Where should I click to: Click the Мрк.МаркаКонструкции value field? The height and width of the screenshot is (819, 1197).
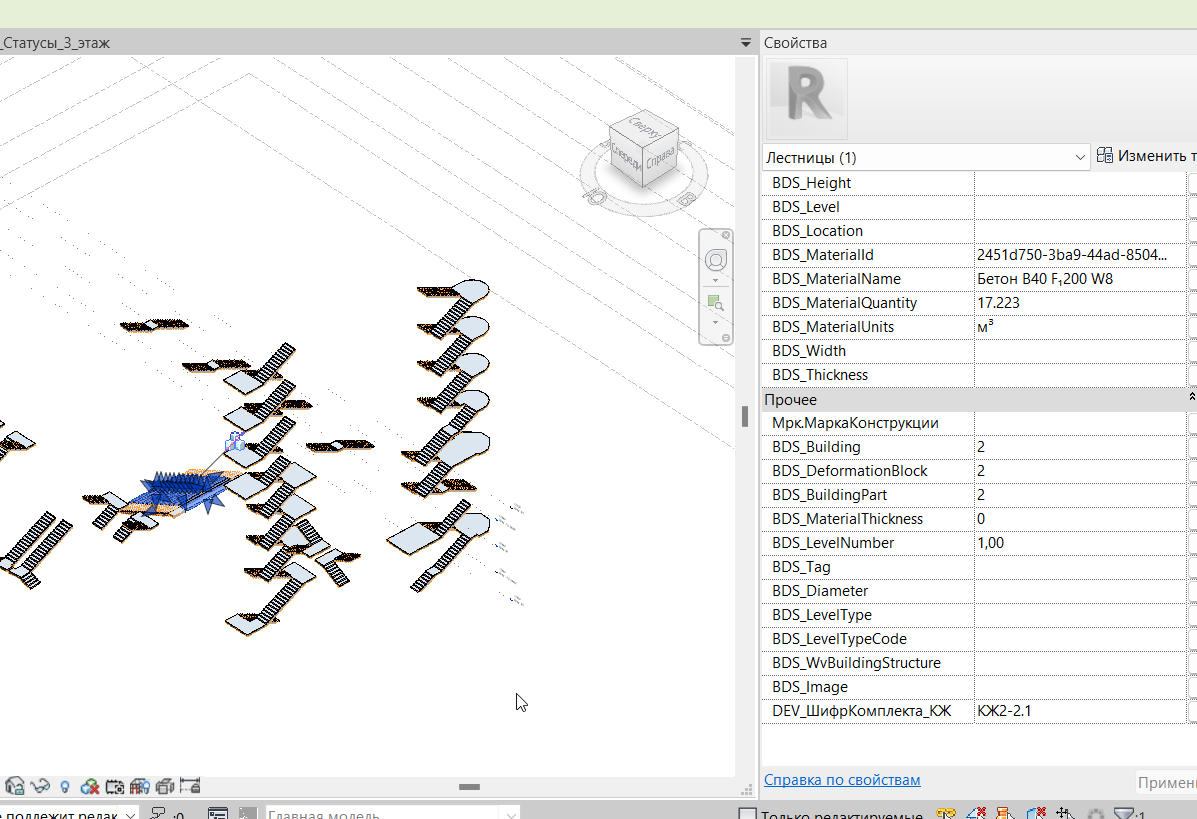pyautogui.click(x=1080, y=422)
